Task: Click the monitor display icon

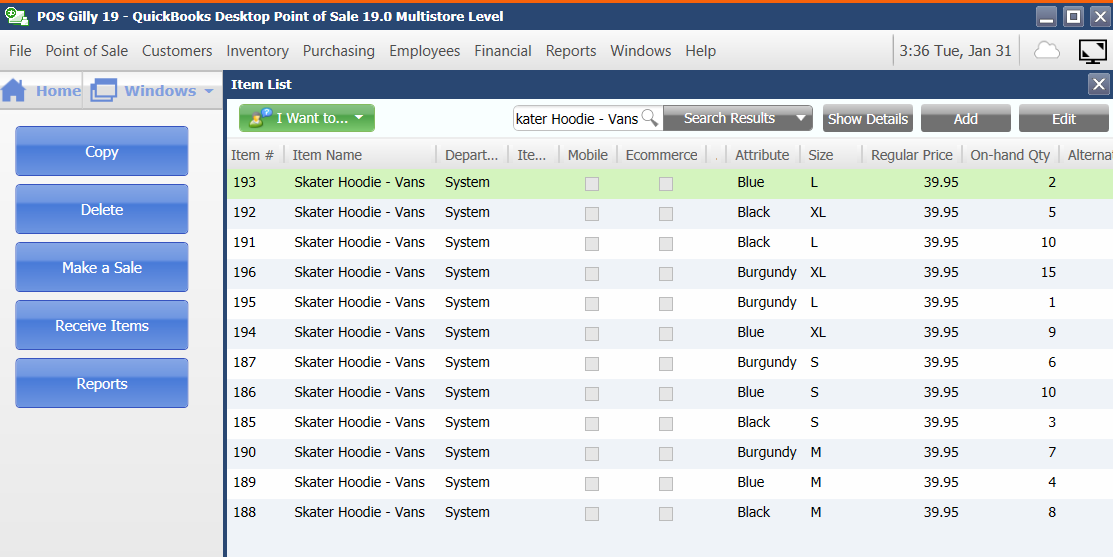Action: (1092, 51)
